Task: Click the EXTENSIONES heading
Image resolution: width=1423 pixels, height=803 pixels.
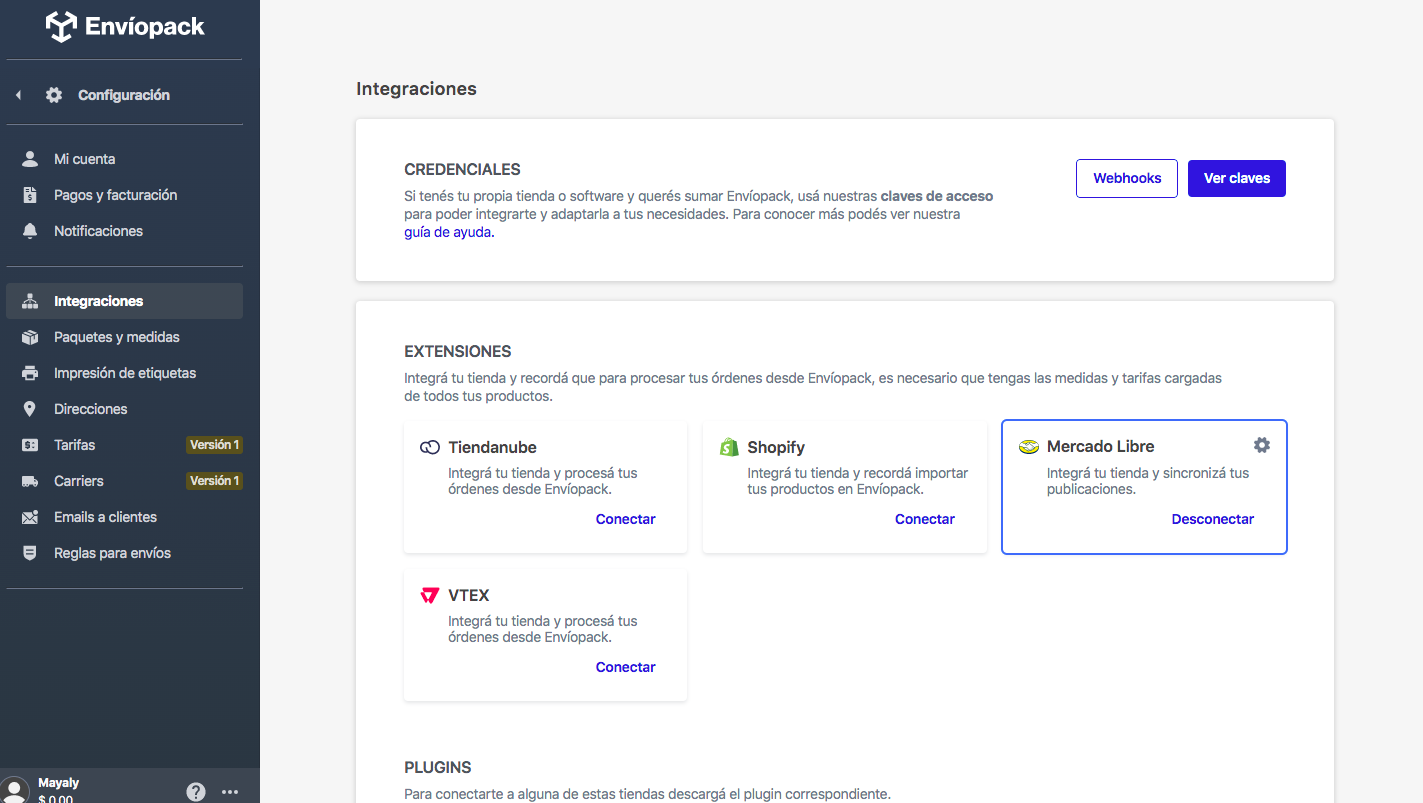Action: click(x=458, y=352)
